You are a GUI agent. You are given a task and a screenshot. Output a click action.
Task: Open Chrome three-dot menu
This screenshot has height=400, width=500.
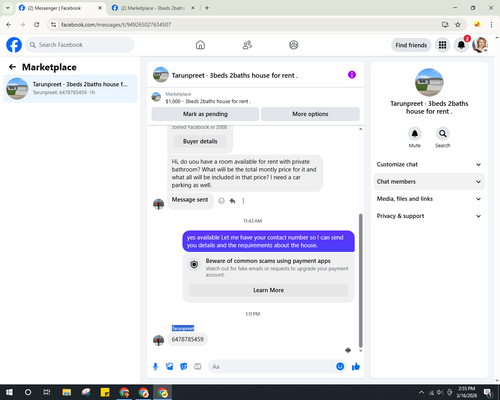[x=491, y=24]
